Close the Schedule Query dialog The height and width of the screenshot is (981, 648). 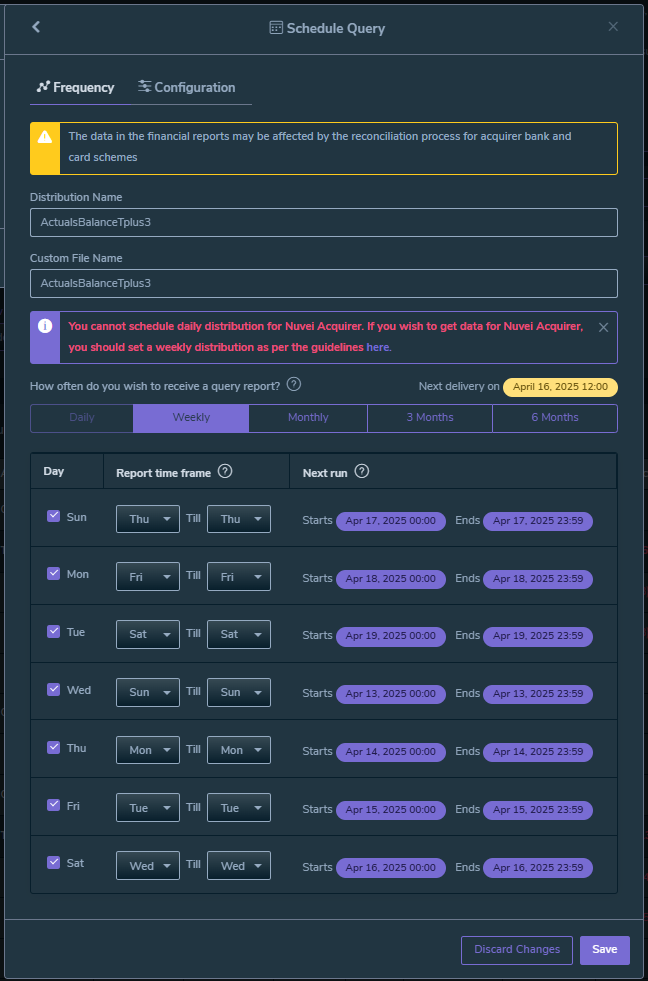click(x=613, y=27)
